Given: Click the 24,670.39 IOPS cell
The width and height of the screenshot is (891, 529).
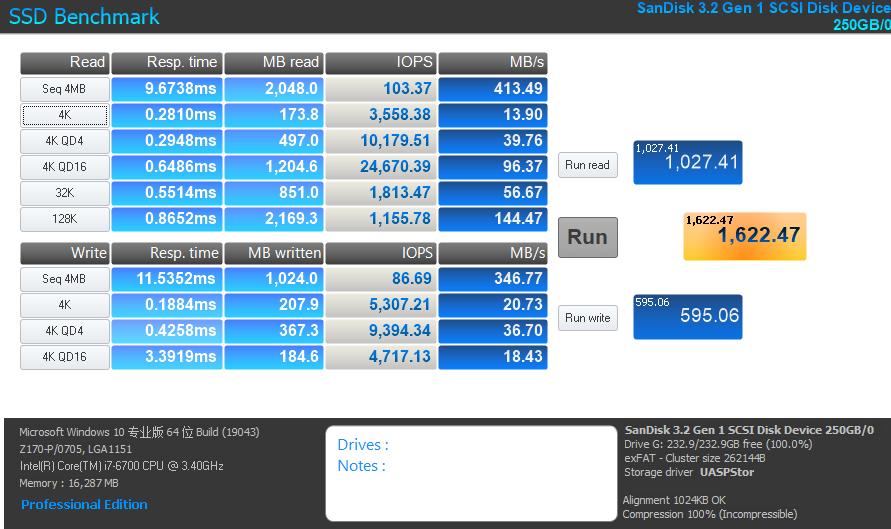Looking at the screenshot, I should point(381,167).
